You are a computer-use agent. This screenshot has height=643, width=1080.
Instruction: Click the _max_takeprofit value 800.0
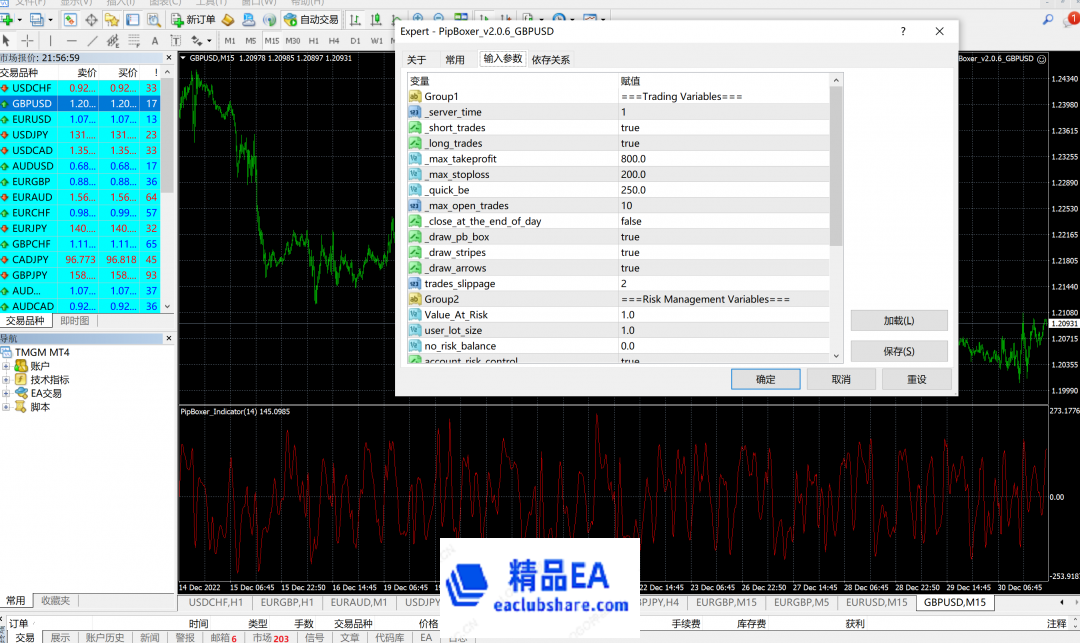pos(633,159)
